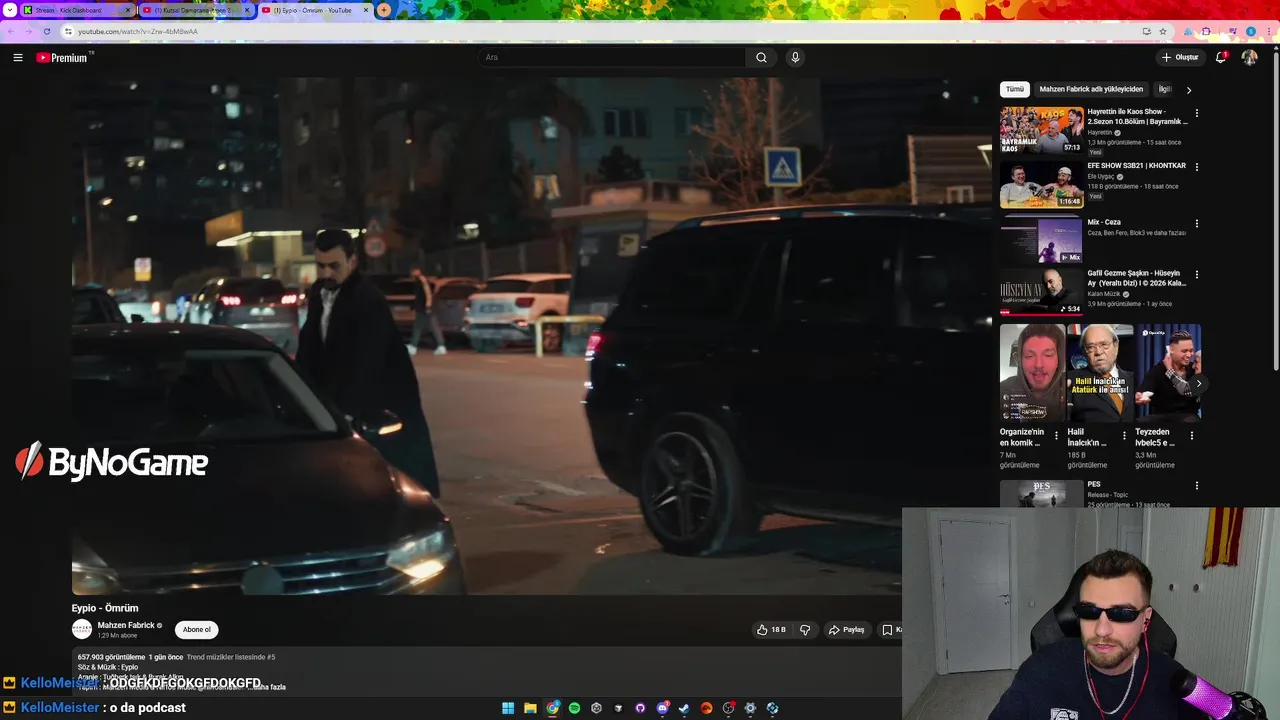The width and height of the screenshot is (1280, 720).
Task: Open the YouTube hamburger guide menu
Action: tap(18, 58)
